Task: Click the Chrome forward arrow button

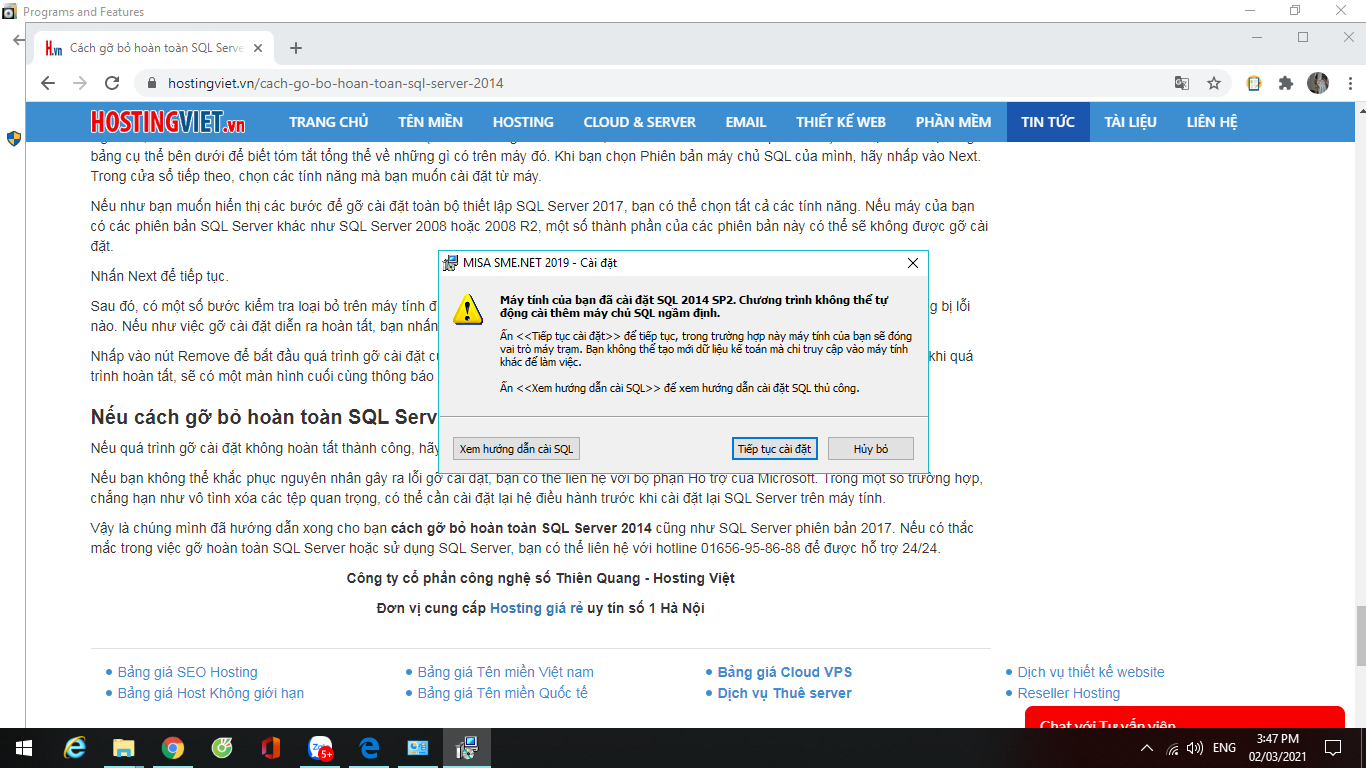Action: point(80,83)
